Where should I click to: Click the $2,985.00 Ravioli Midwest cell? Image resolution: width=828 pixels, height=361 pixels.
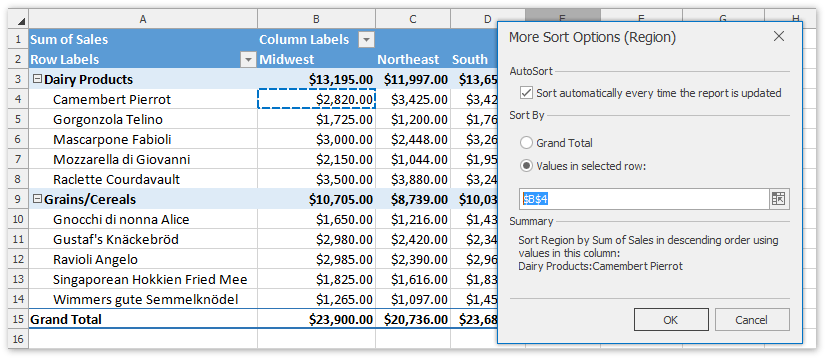(x=316, y=260)
